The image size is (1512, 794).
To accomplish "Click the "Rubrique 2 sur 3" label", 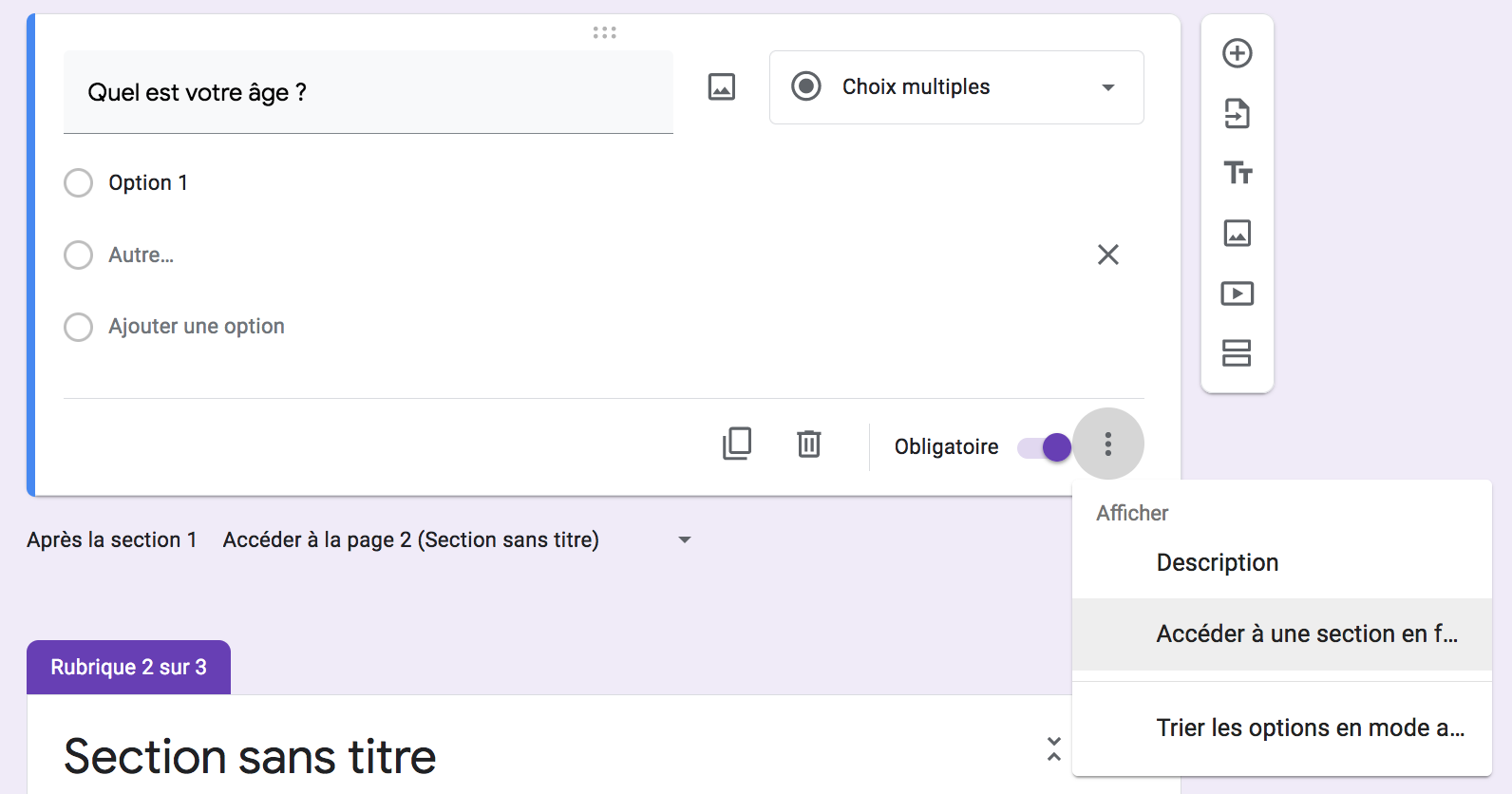I will click(128, 667).
